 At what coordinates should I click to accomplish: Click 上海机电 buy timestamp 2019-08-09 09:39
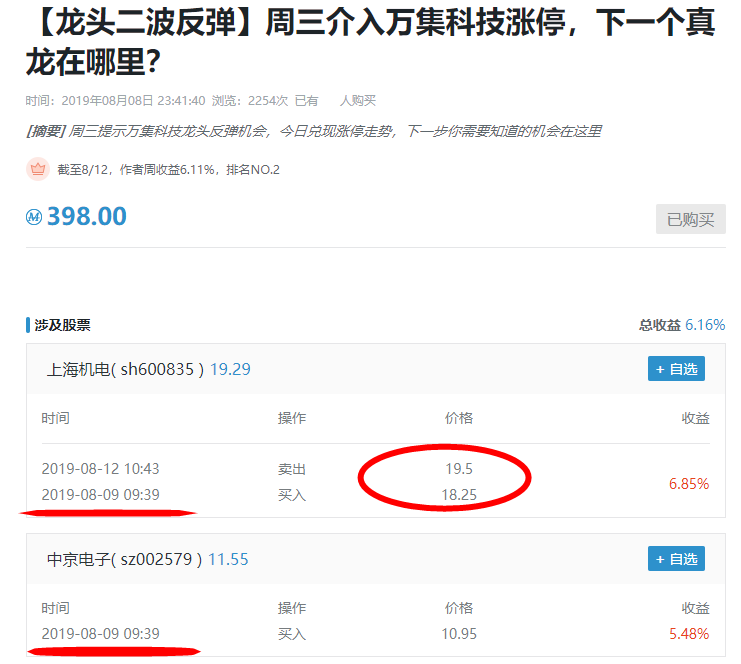click(100, 495)
